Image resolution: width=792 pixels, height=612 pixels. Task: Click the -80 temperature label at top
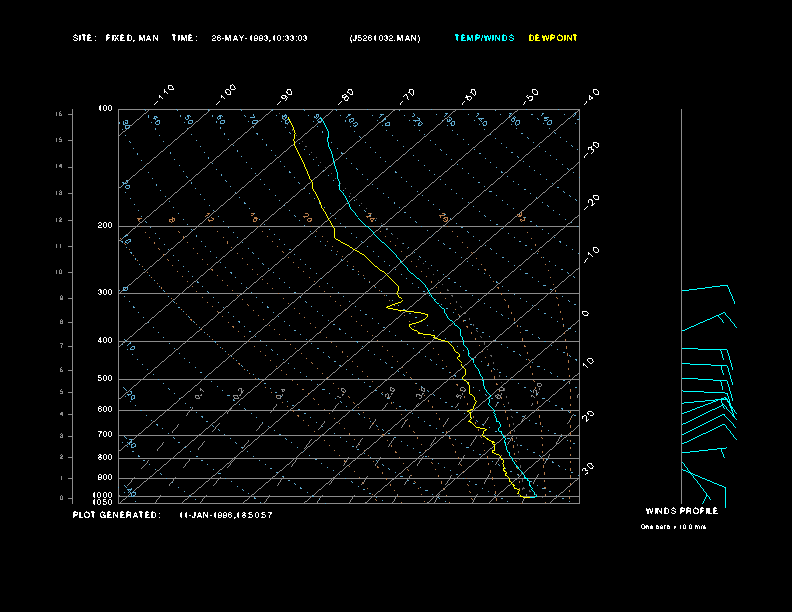[347, 95]
